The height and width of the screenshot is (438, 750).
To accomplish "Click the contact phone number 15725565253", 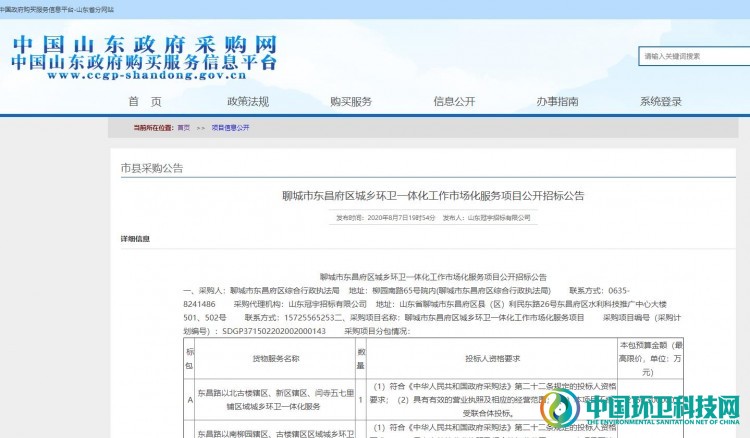I will click(x=309, y=318).
